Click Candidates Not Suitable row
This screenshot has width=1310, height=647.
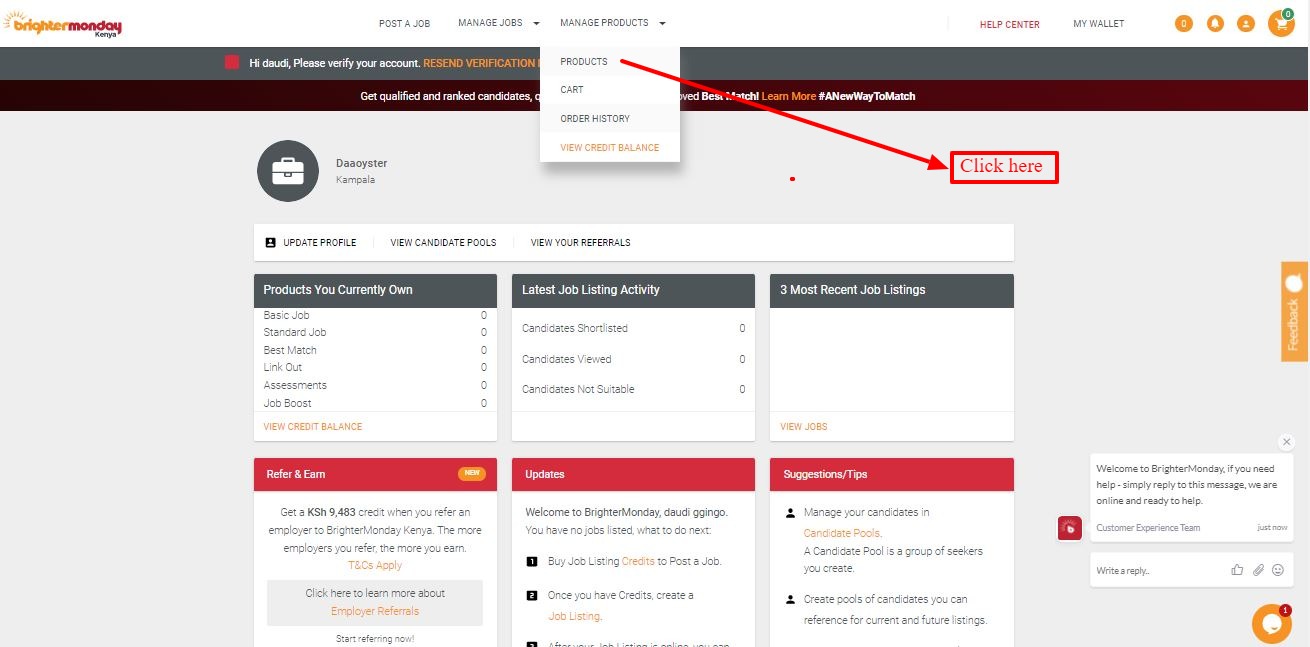pos(633,389)
